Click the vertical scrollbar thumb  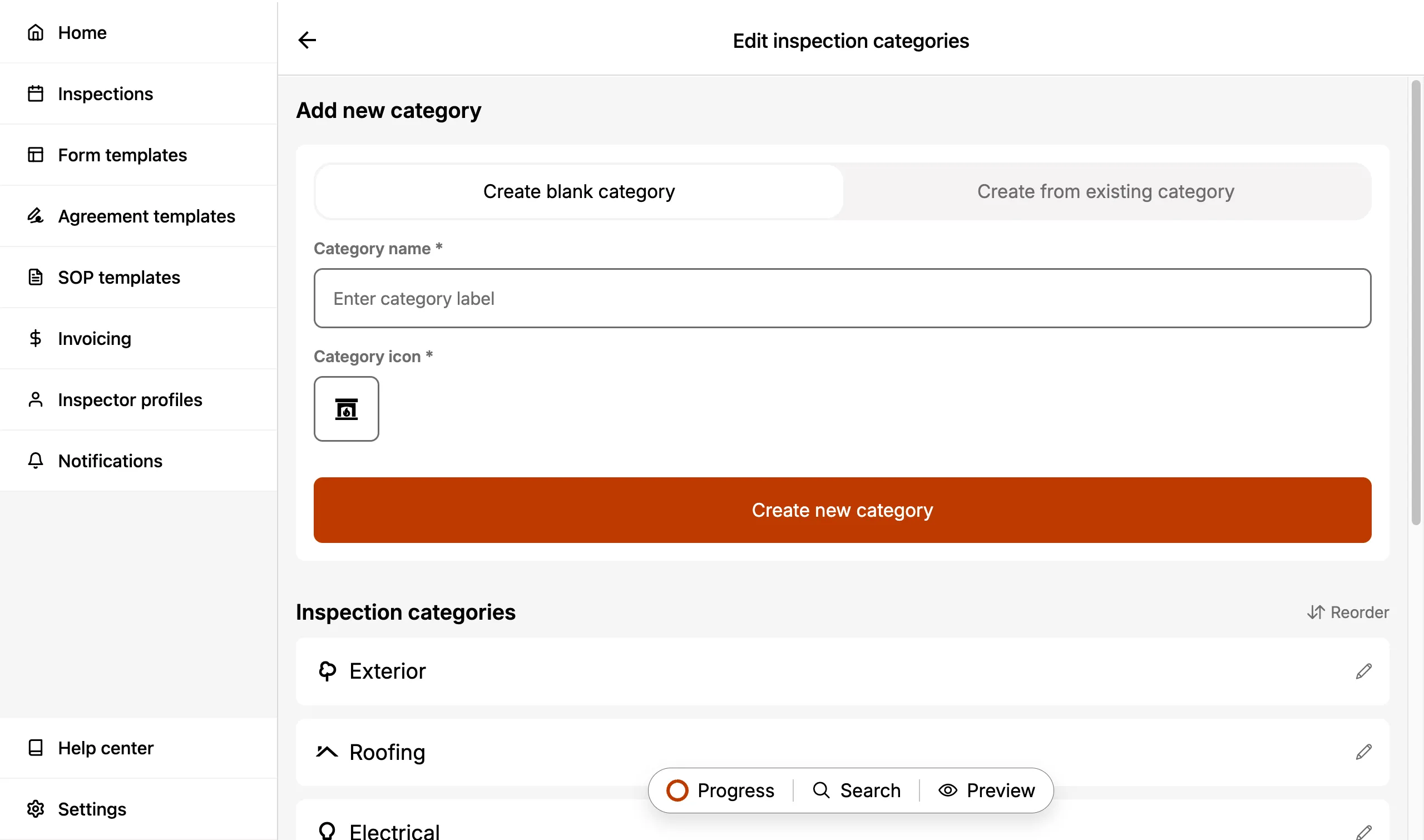tap(1416, 303)
